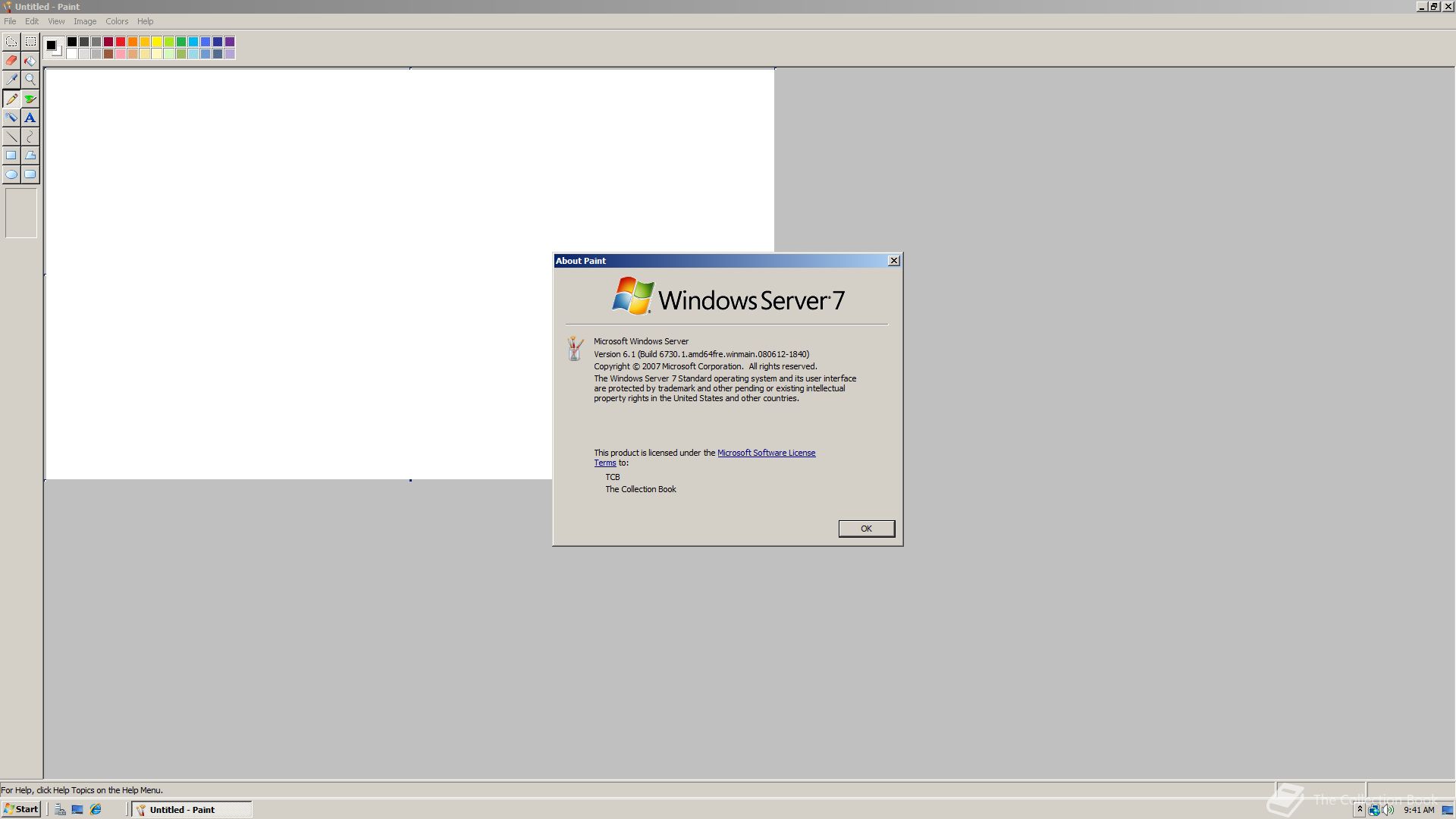Viewport: 1456px width, 819px height.
Task: Select the Rounded Rectangle tool
Action: (x=30, y=174)
